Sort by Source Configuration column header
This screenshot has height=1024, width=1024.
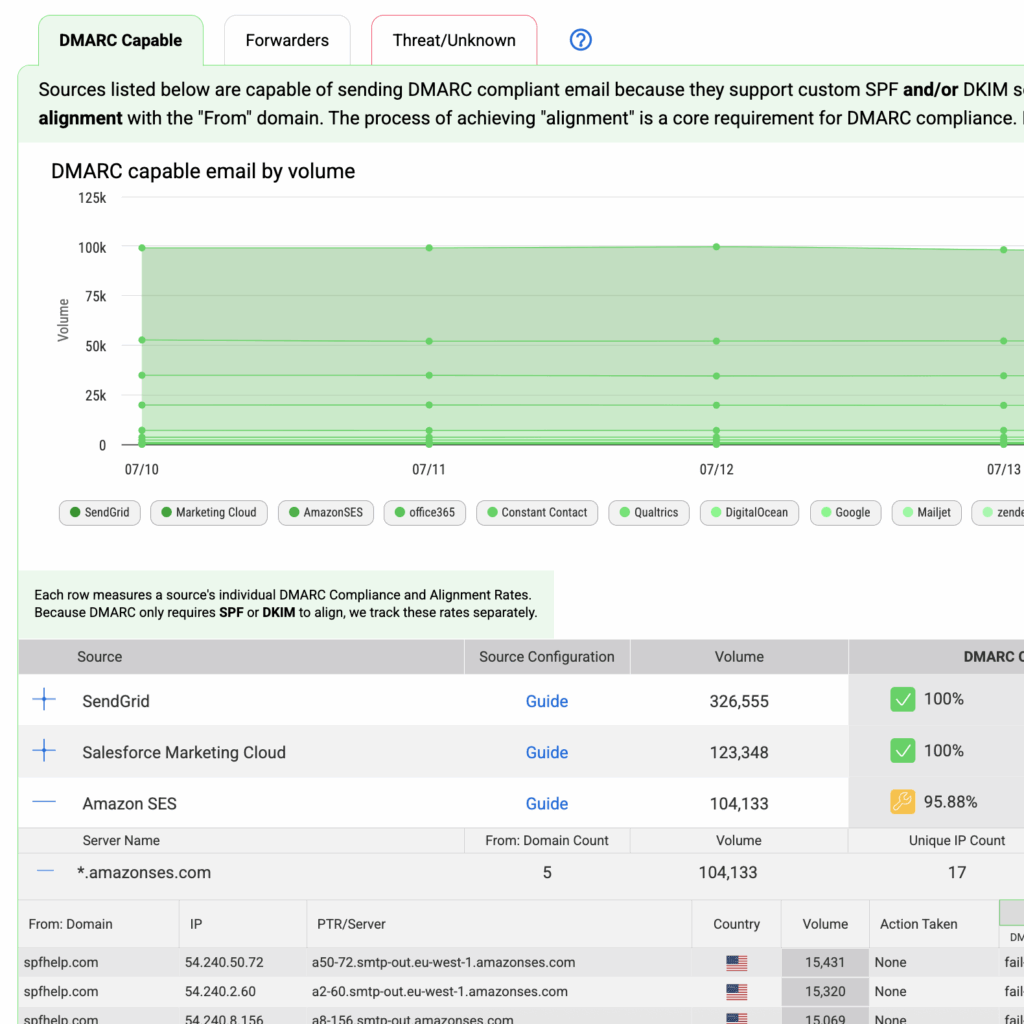pyautogui.click(x=547, y=657)
